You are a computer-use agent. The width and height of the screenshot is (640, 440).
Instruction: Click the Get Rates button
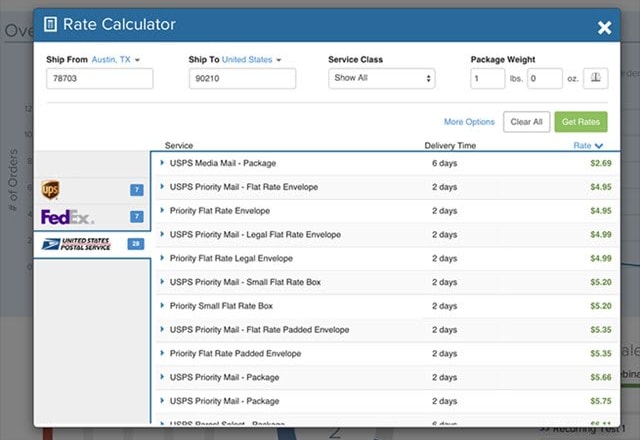[x=581, y=122]
